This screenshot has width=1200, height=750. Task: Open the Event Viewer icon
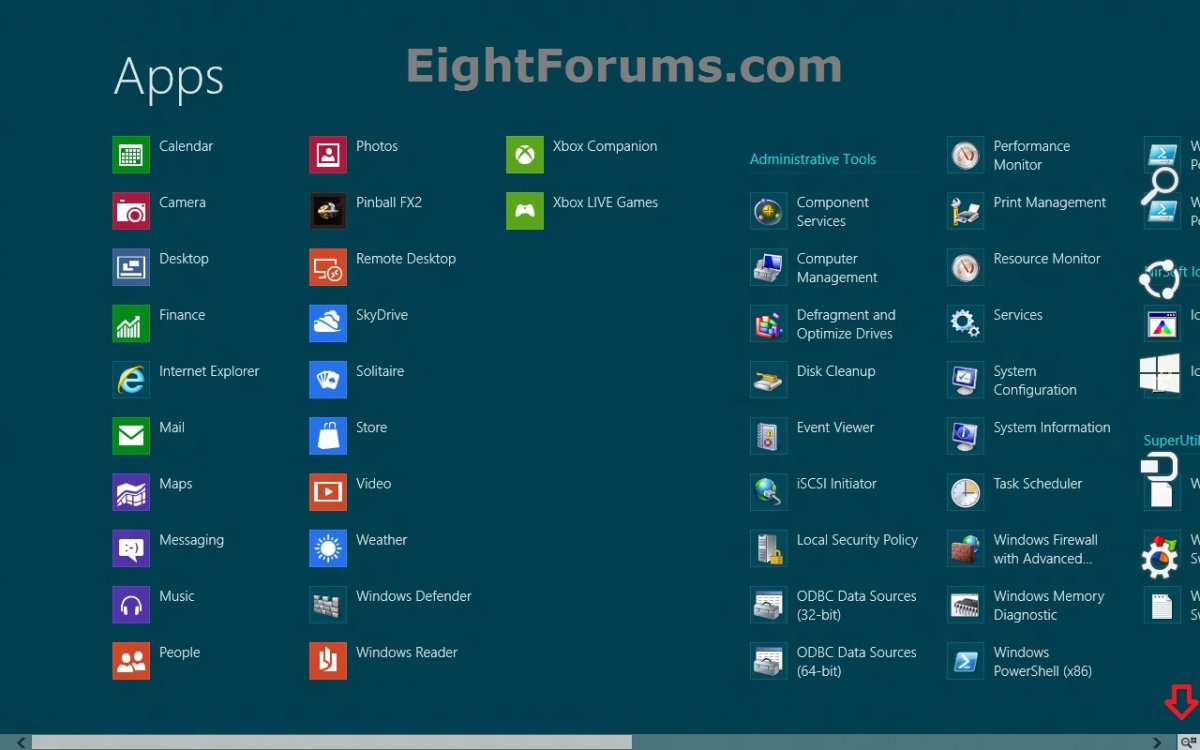coord(768,436)
